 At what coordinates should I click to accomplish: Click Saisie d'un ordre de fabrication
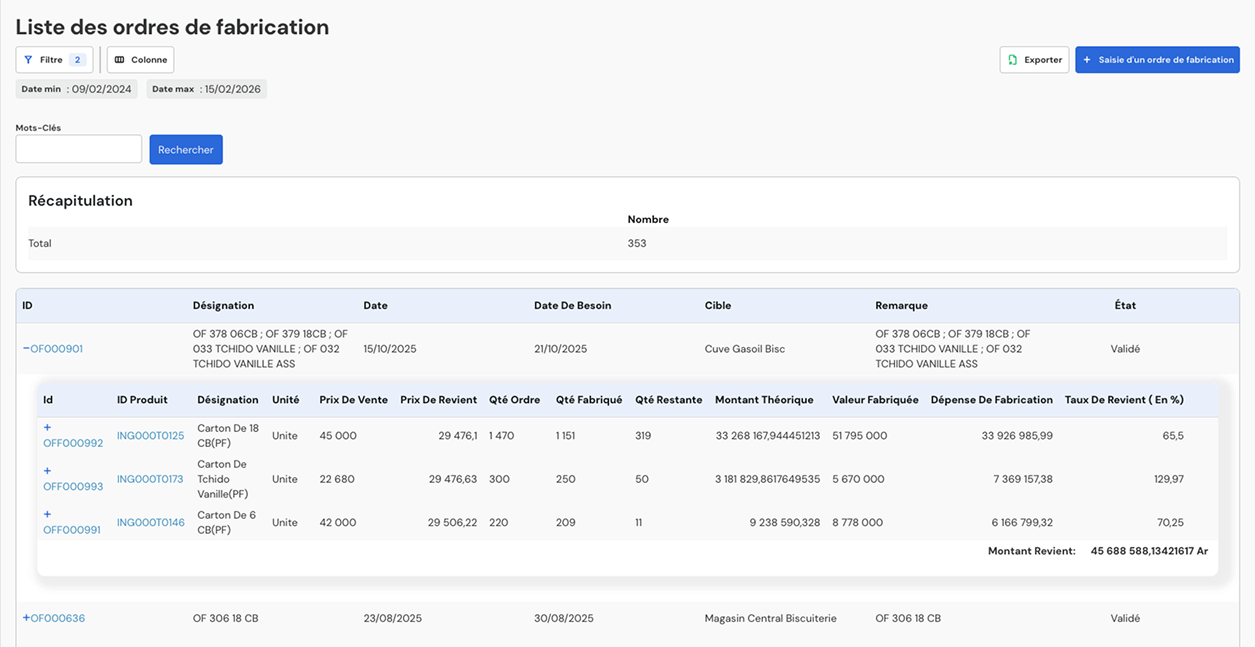(1157, 60)
